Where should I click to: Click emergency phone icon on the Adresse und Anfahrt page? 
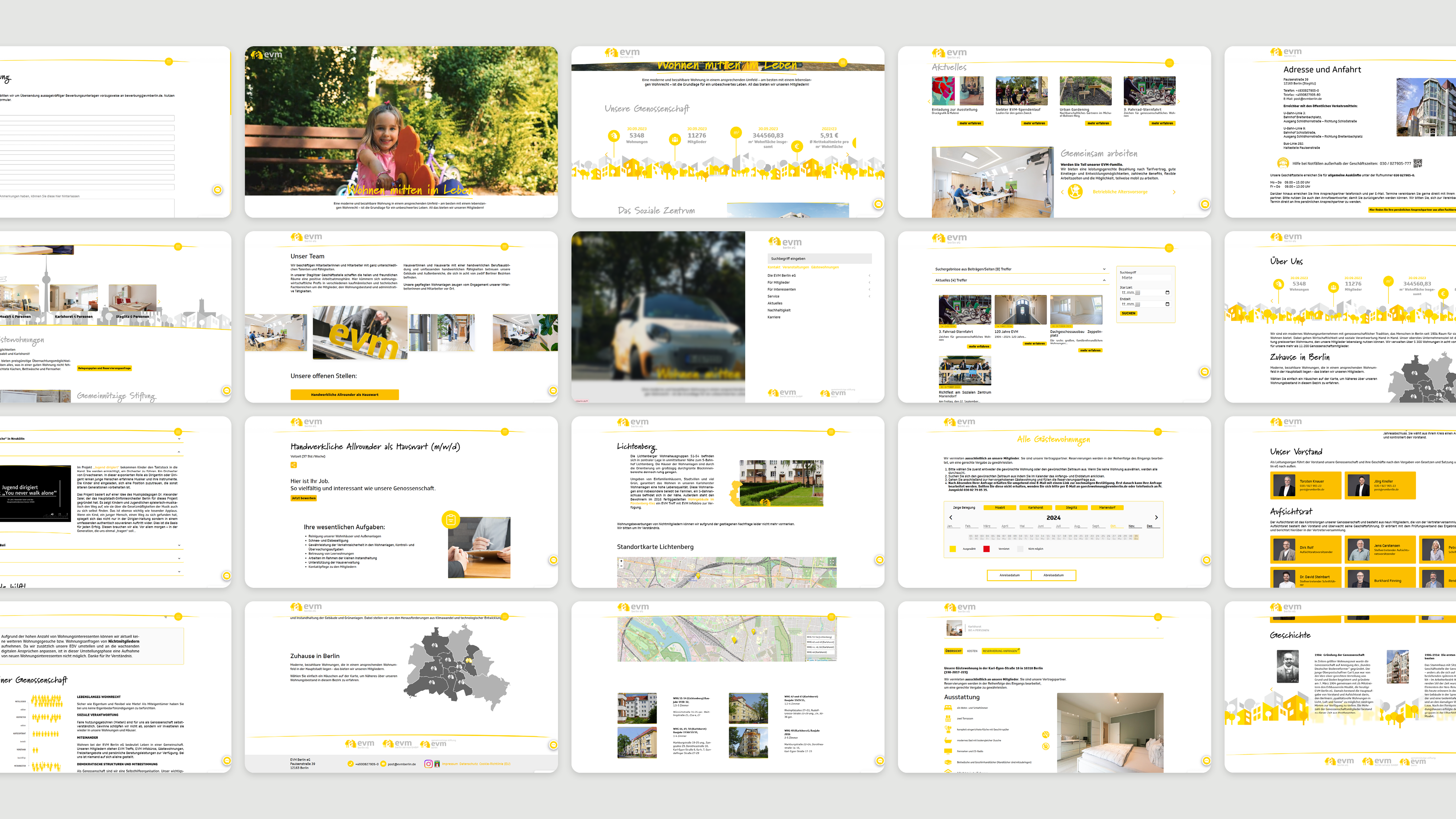click(x=1283, y=163)
